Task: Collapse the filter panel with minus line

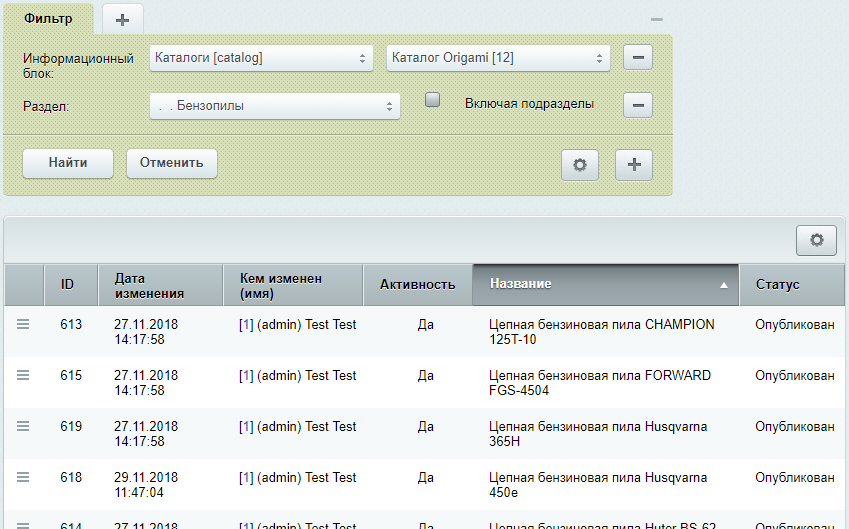Action: pos(657,19)
